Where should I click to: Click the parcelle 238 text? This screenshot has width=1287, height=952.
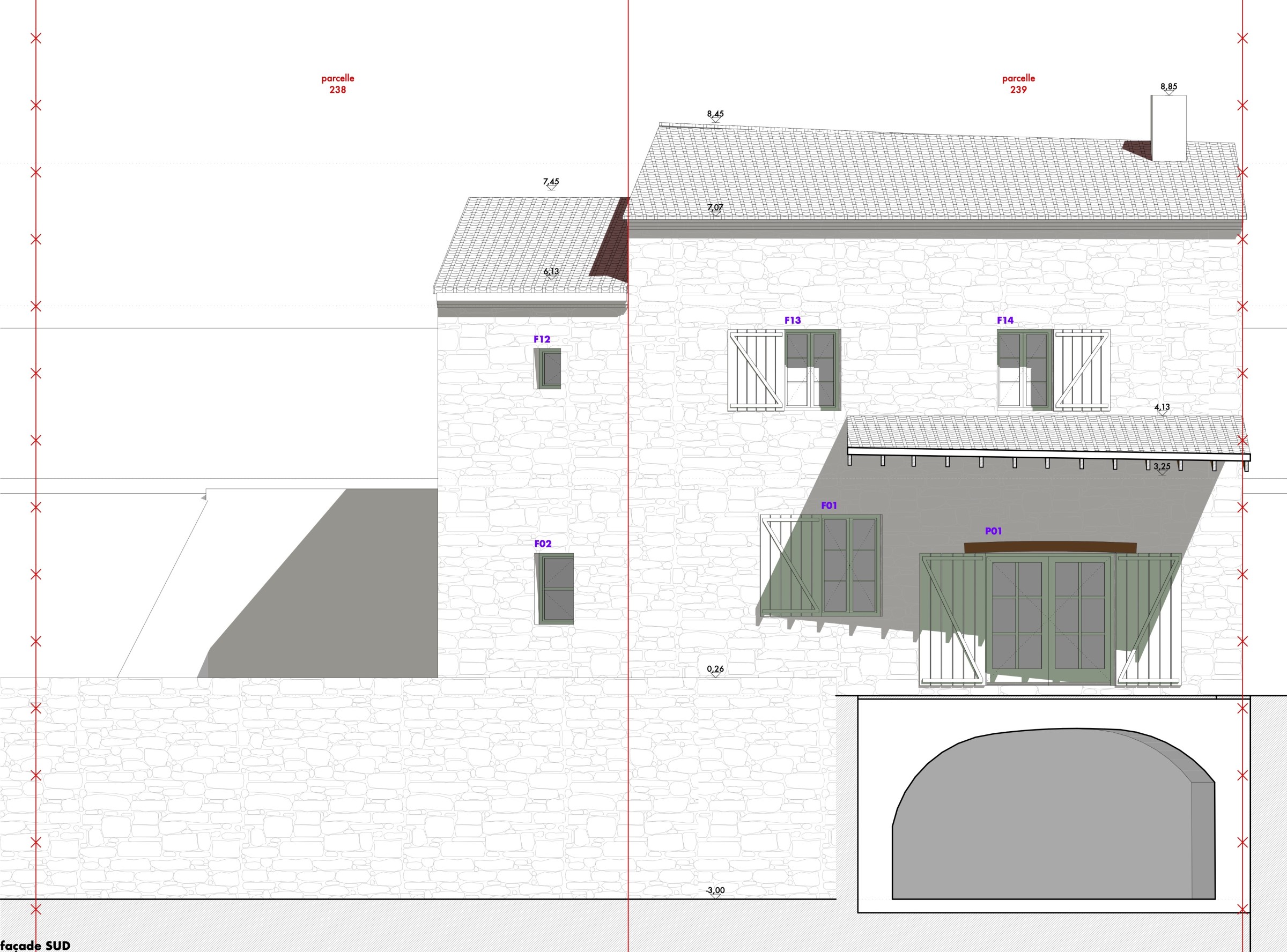point(338,84)
